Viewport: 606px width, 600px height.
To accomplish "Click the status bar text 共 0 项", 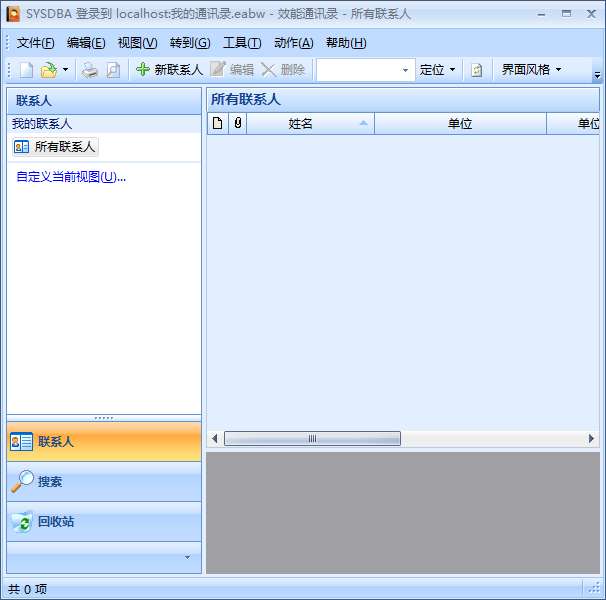I will (x=27, y=590).
